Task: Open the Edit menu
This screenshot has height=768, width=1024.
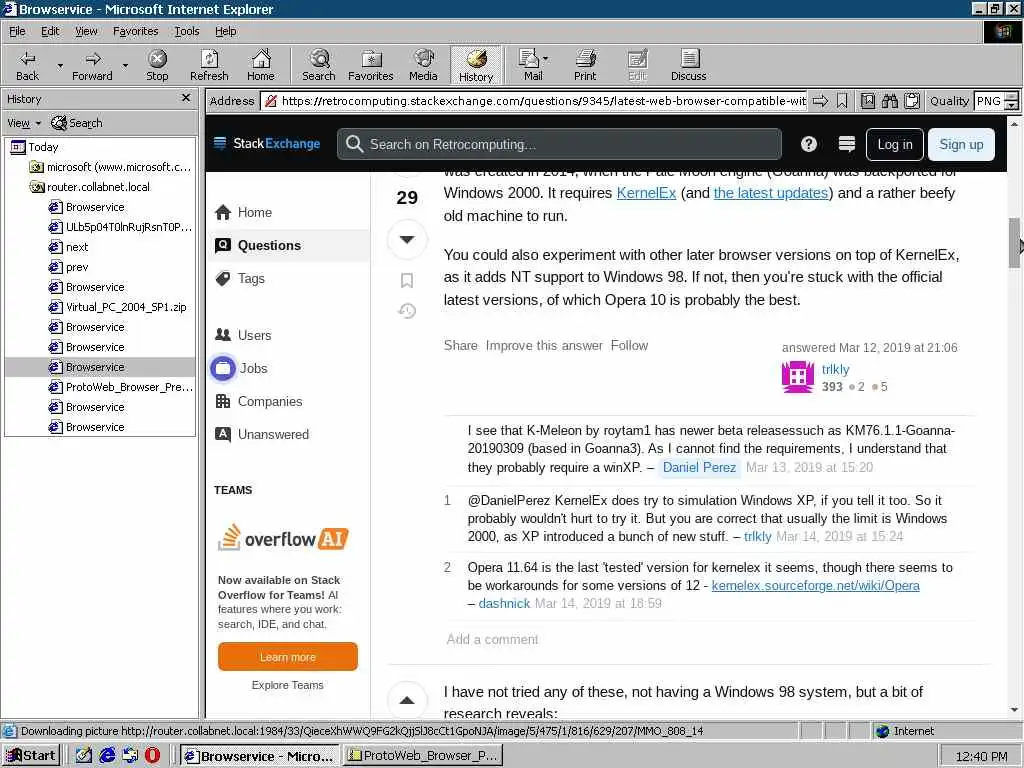Action: (50, 31)
